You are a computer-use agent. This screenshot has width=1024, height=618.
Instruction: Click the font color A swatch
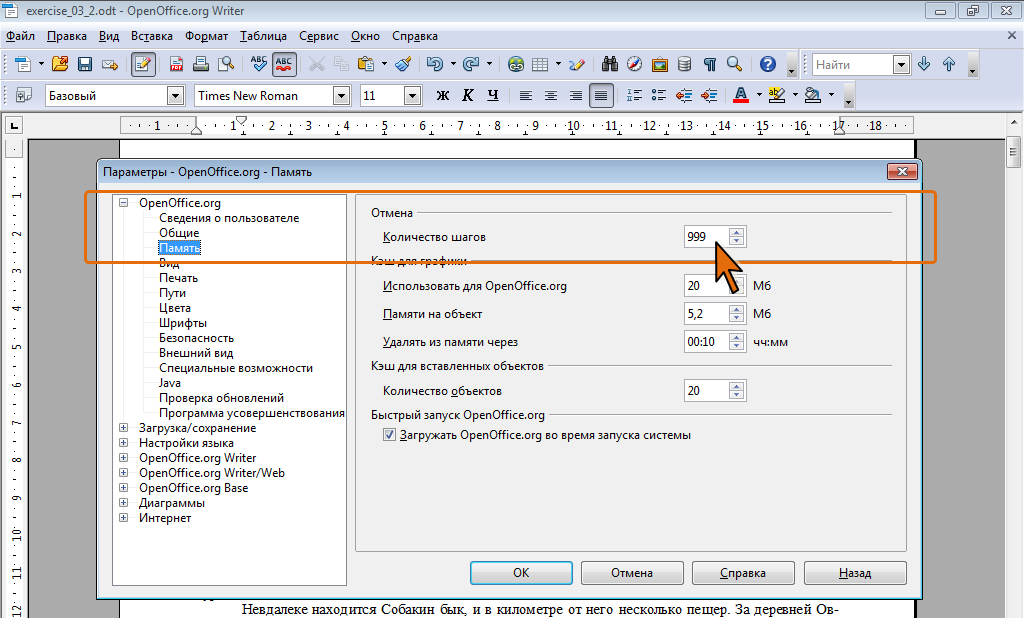[741, 95]
